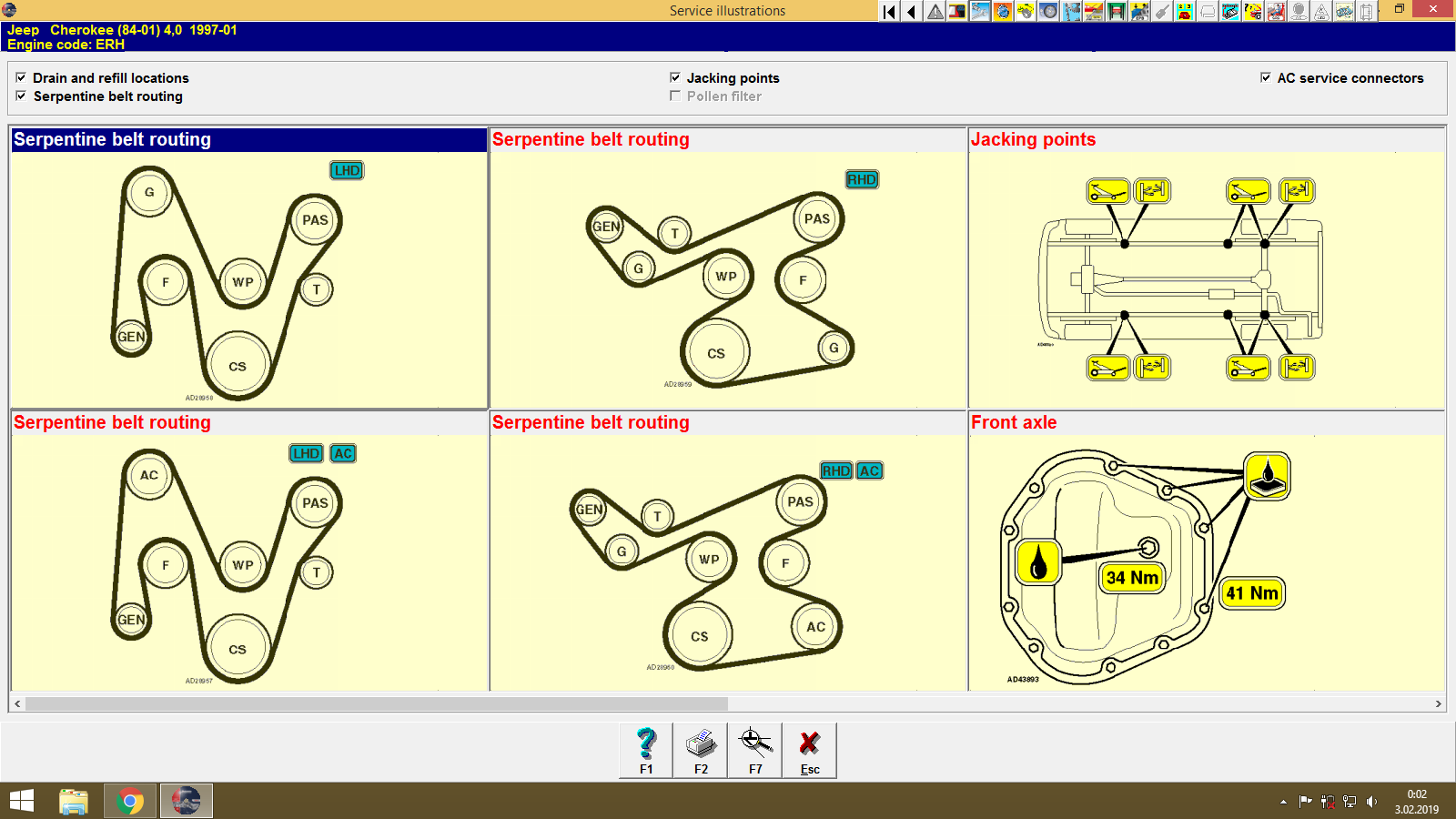
Task: Open the globe technical data toolbar icon
Action: (1005, 11)
